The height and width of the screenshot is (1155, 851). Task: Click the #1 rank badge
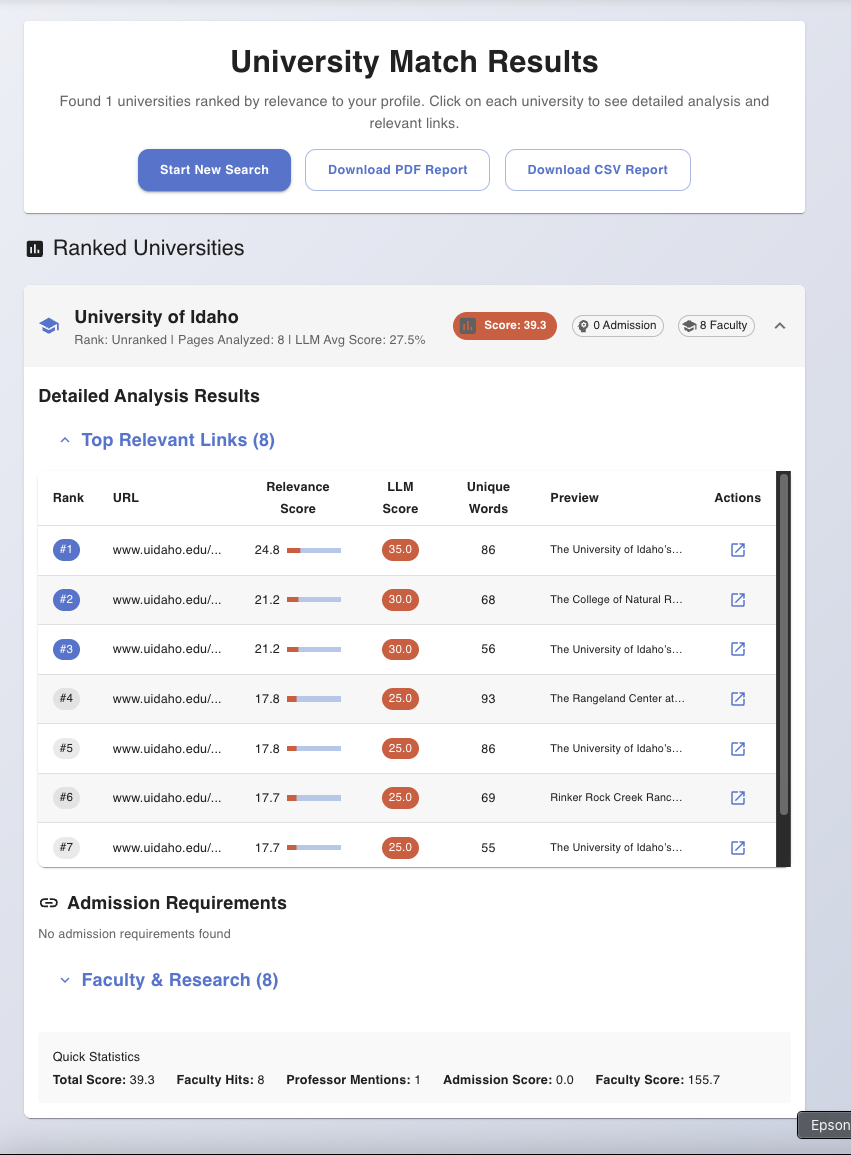66,550
